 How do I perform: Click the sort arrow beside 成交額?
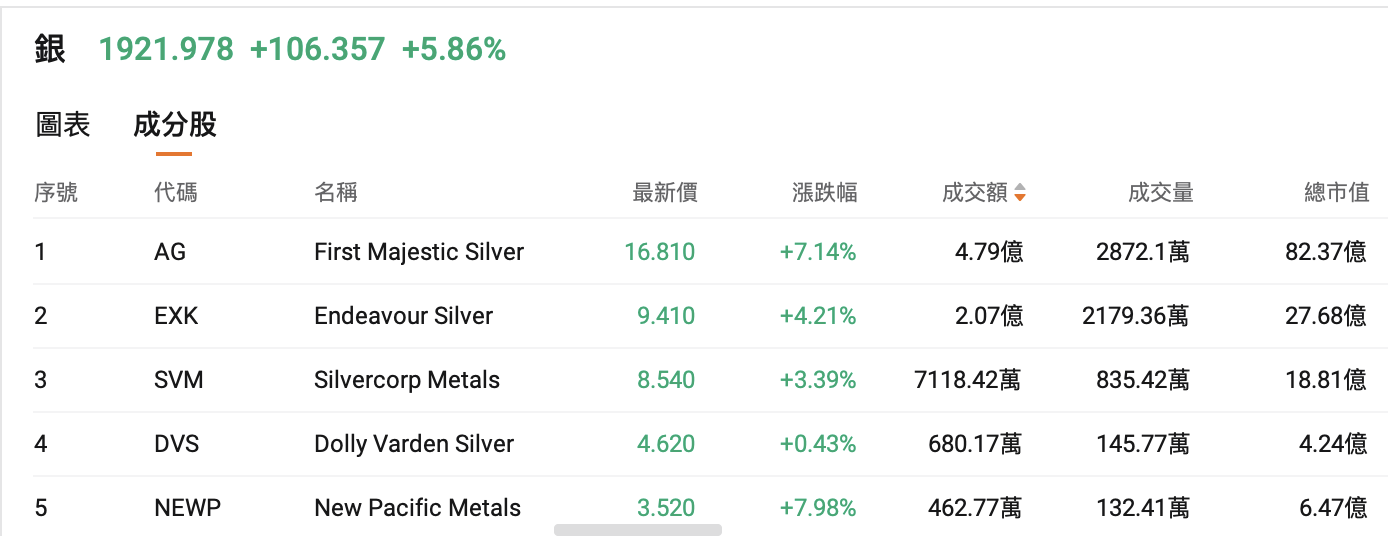pos(1019,193)
